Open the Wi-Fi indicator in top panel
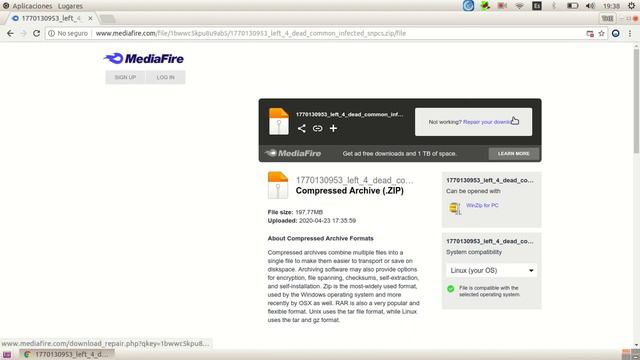 pyautogui.click(x=519, y=6)
